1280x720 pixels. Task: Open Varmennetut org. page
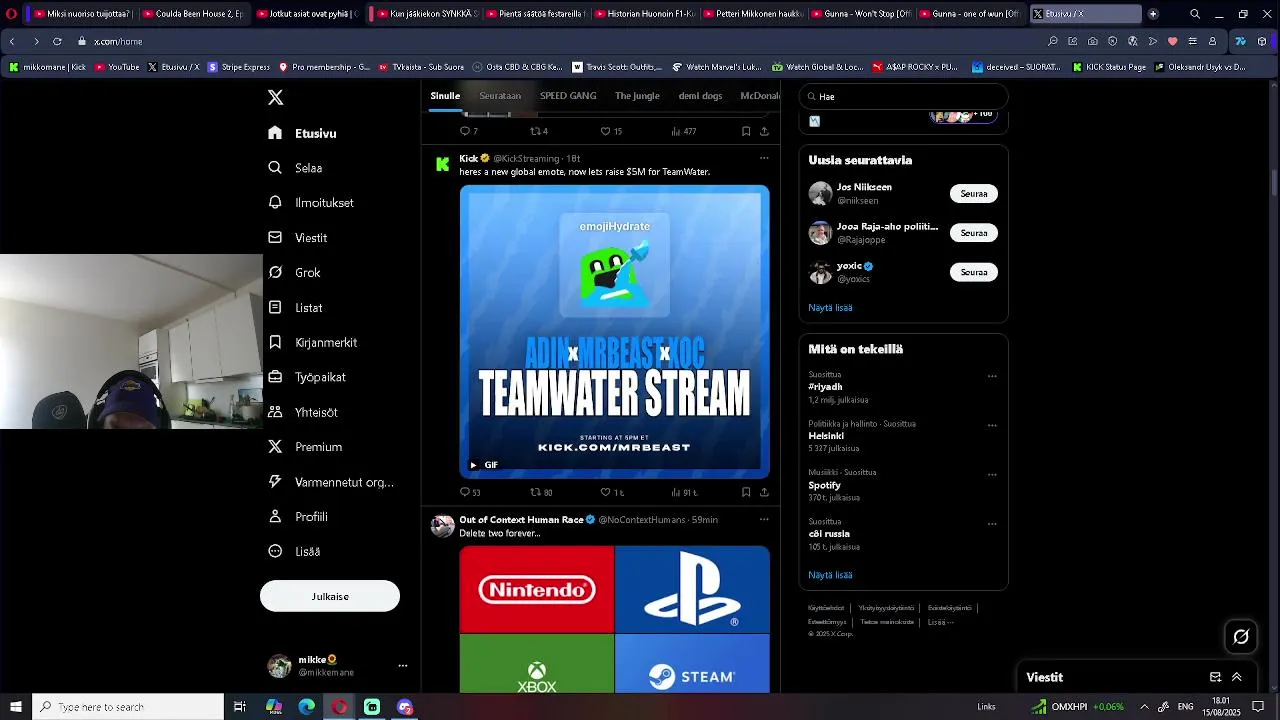(x=331, y=482)
